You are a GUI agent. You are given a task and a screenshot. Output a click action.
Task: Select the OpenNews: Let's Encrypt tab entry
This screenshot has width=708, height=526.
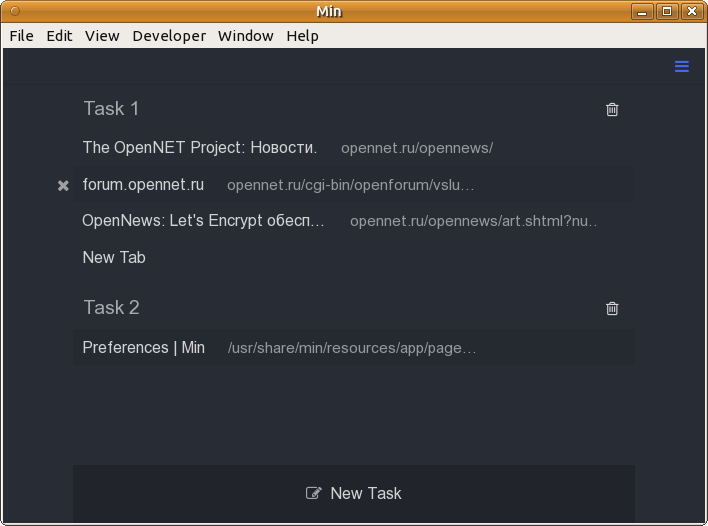(x=354, y=221)
